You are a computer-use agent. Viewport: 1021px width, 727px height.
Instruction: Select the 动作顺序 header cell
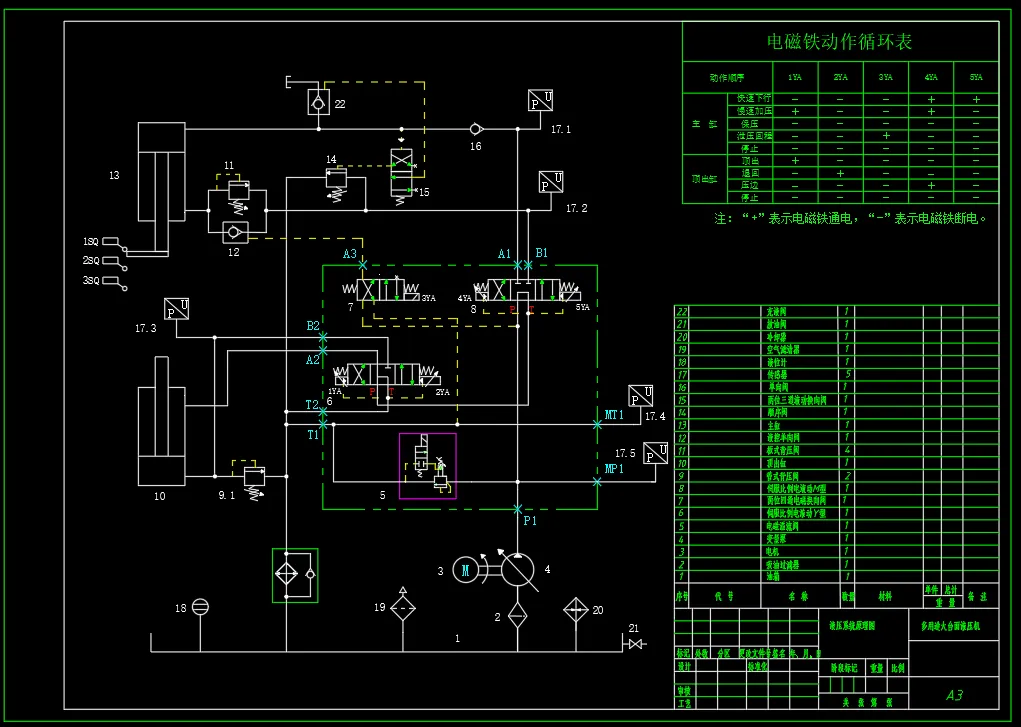pos(727,78)
